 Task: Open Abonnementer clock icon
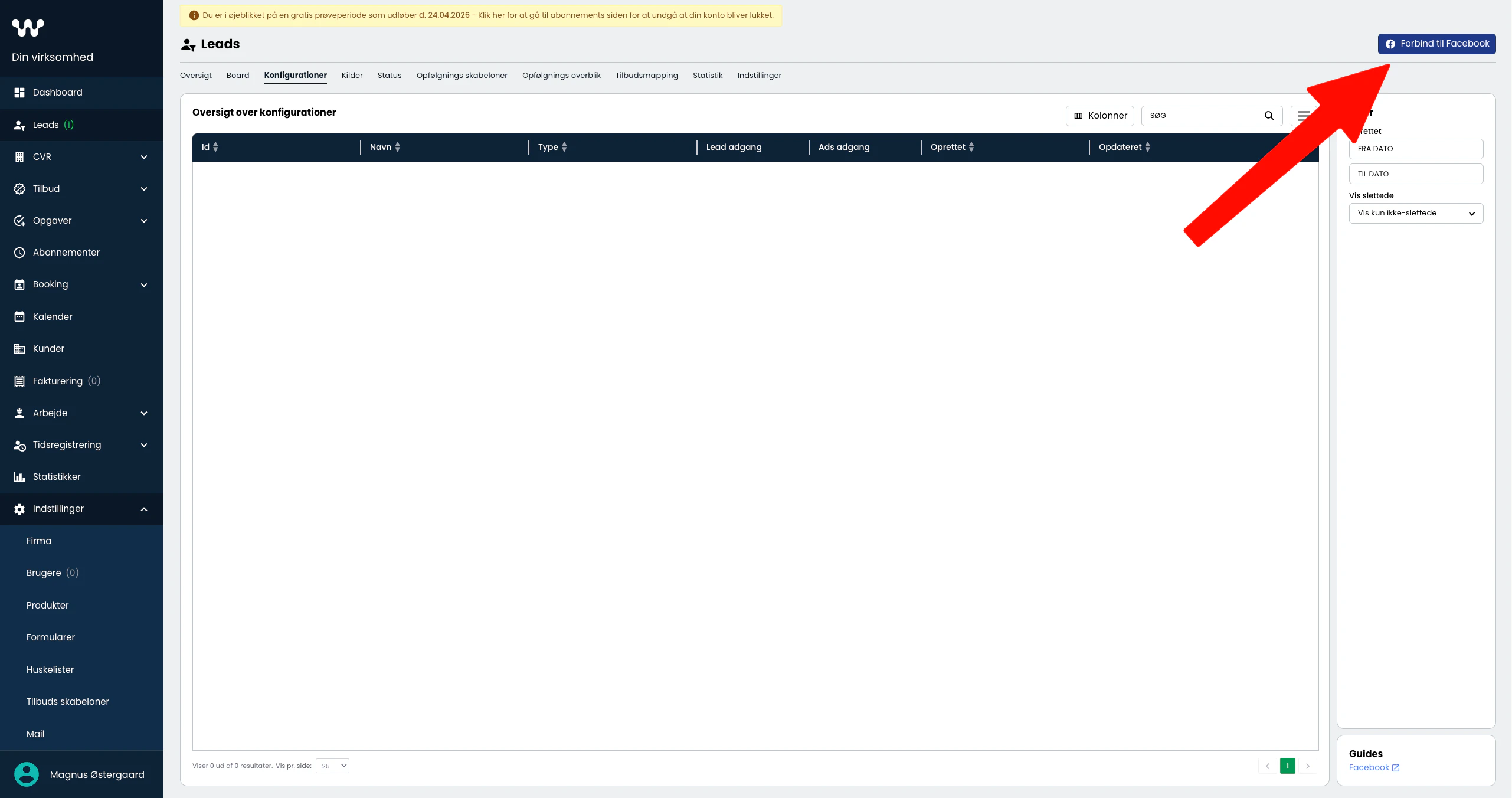[x=19, y=253]
